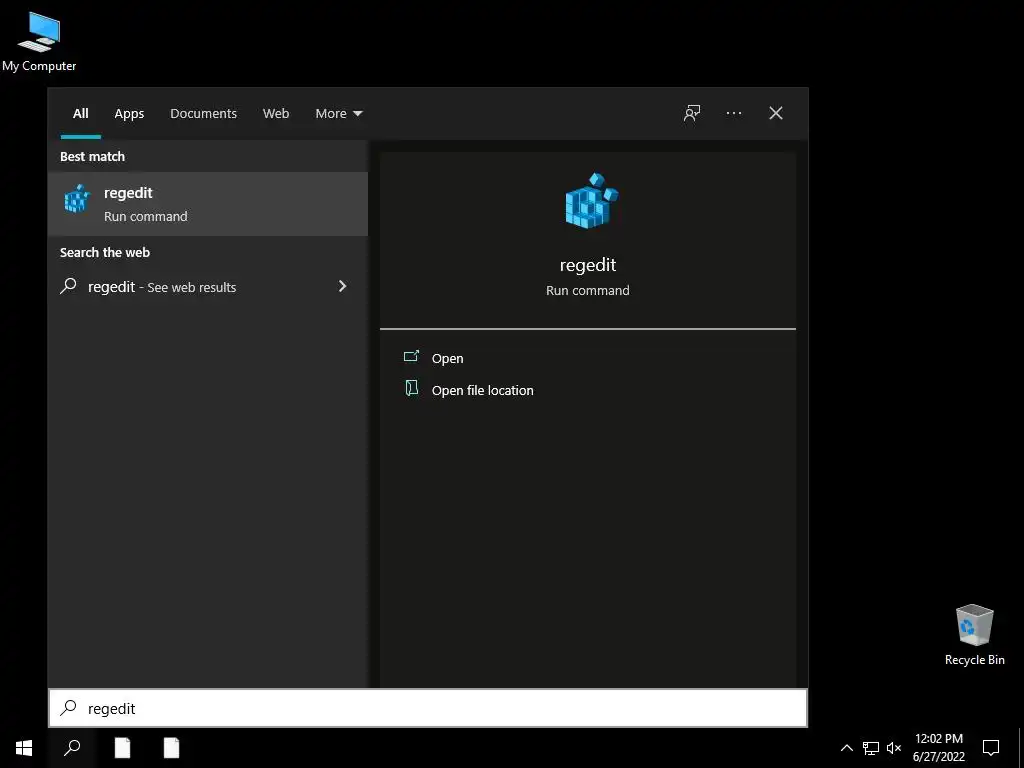Click Open file location
Viewport: 1024px width, 768px height.
point(483,390)
